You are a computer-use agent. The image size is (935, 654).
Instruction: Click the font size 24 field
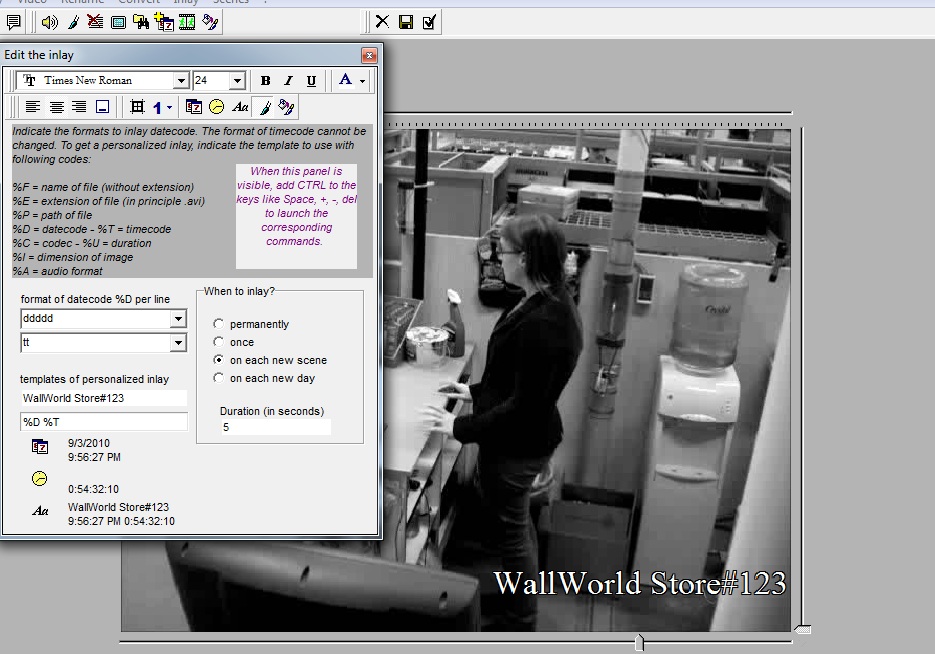coord(211,80)
